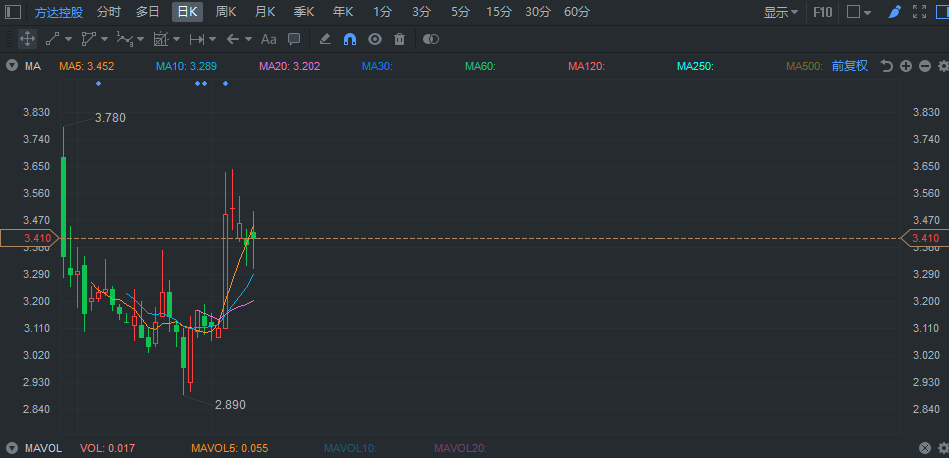Expand the line drawing tool dropdown arrow
949x458 pixels.
[x=70, y=40]
